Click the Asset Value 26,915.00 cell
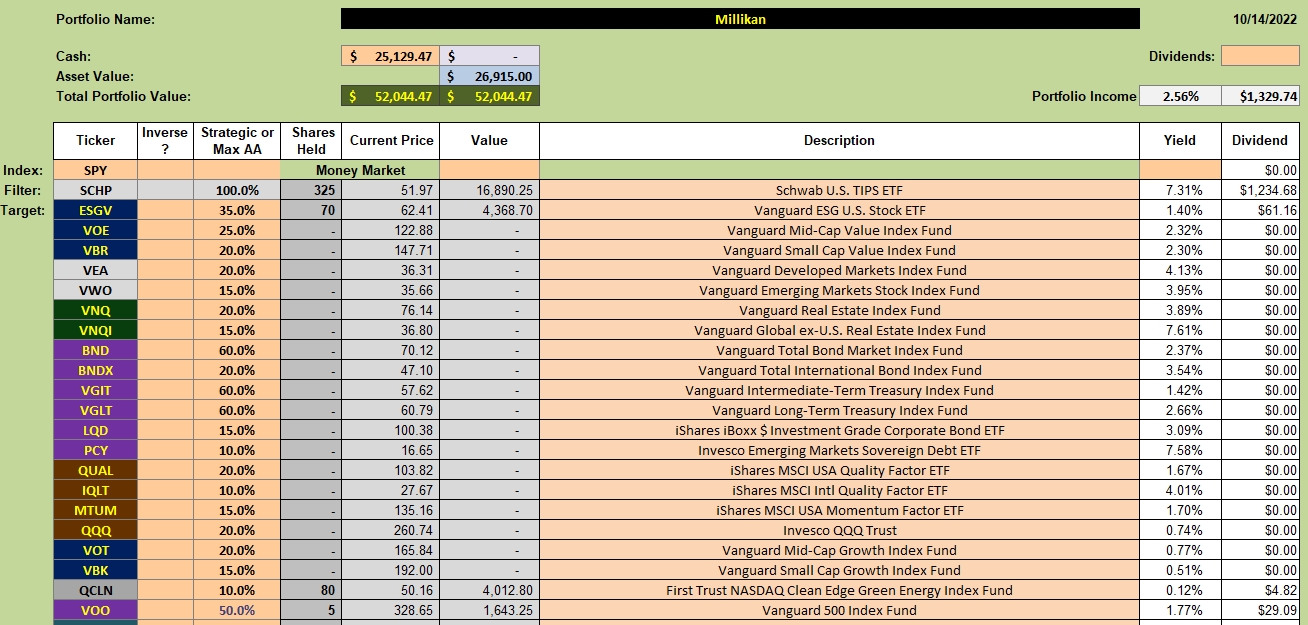The height and width of the screenshot is (625, 1308). coord(490,76)
